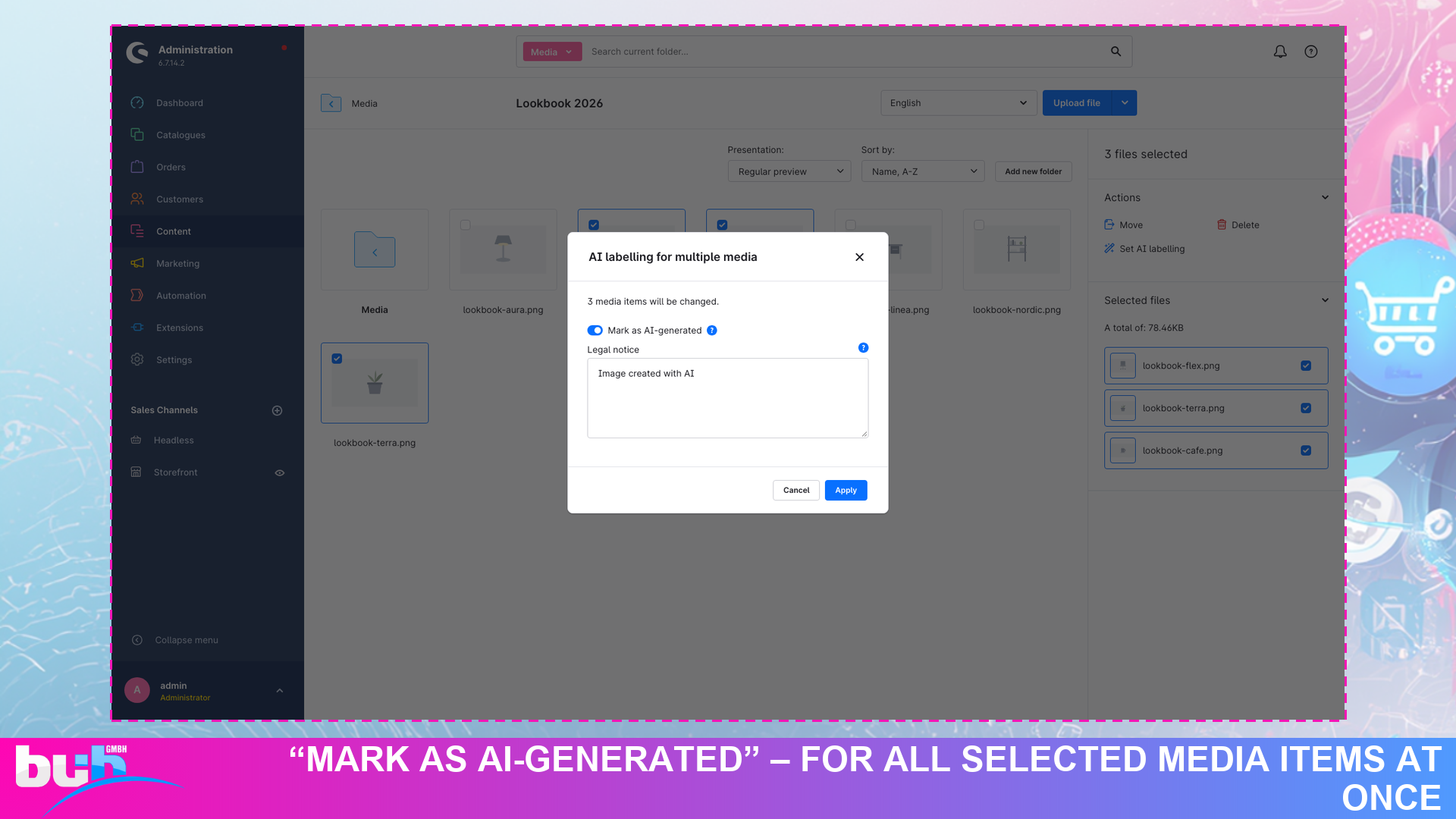Open the Upload file dropdown arrow
Image resolution: width=1456 pixels, height=819 pixels.
(x=1125, y=103)
